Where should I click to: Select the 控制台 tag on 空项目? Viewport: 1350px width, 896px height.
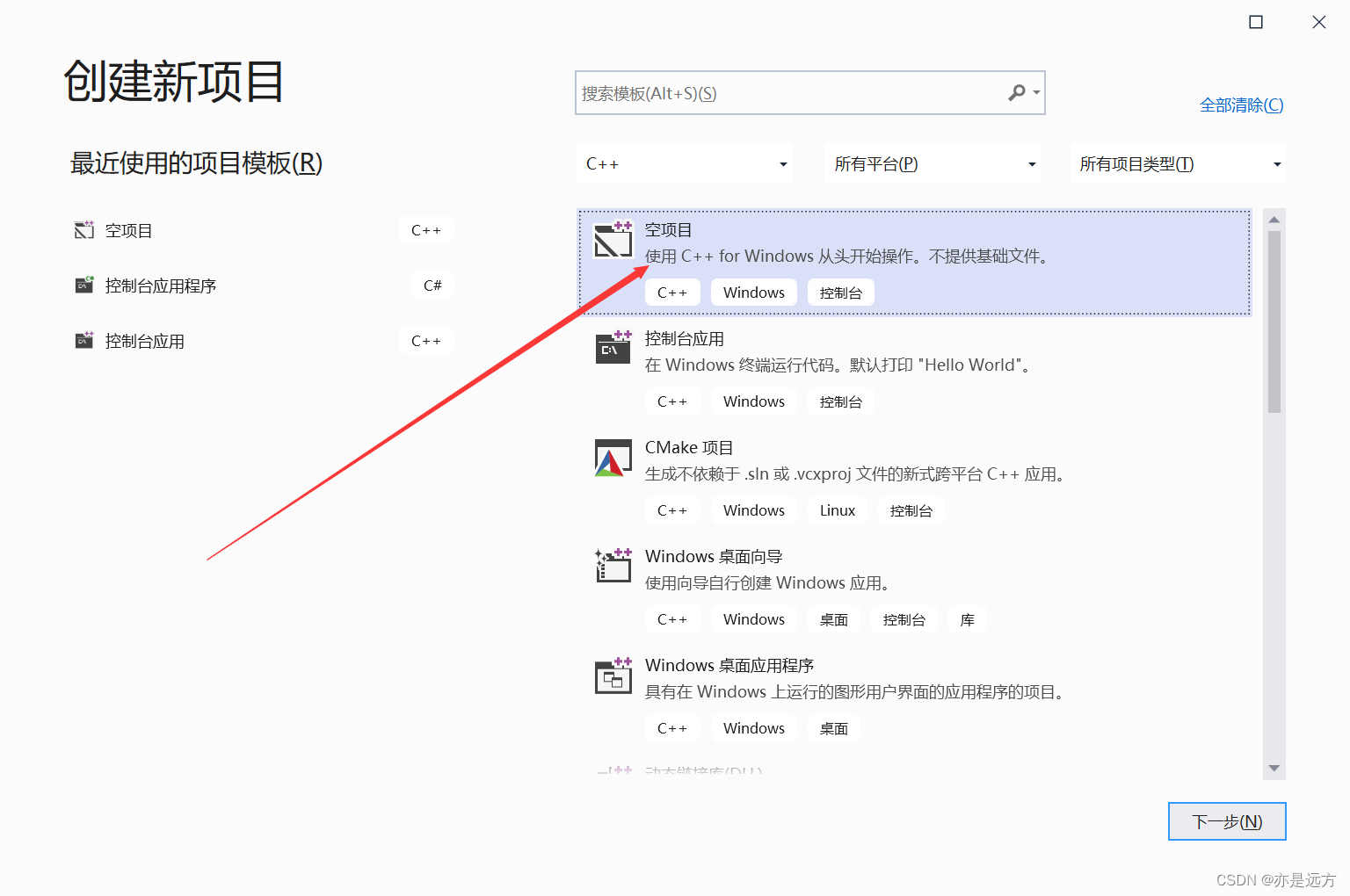pyautogui.click(x=840, y=292)
